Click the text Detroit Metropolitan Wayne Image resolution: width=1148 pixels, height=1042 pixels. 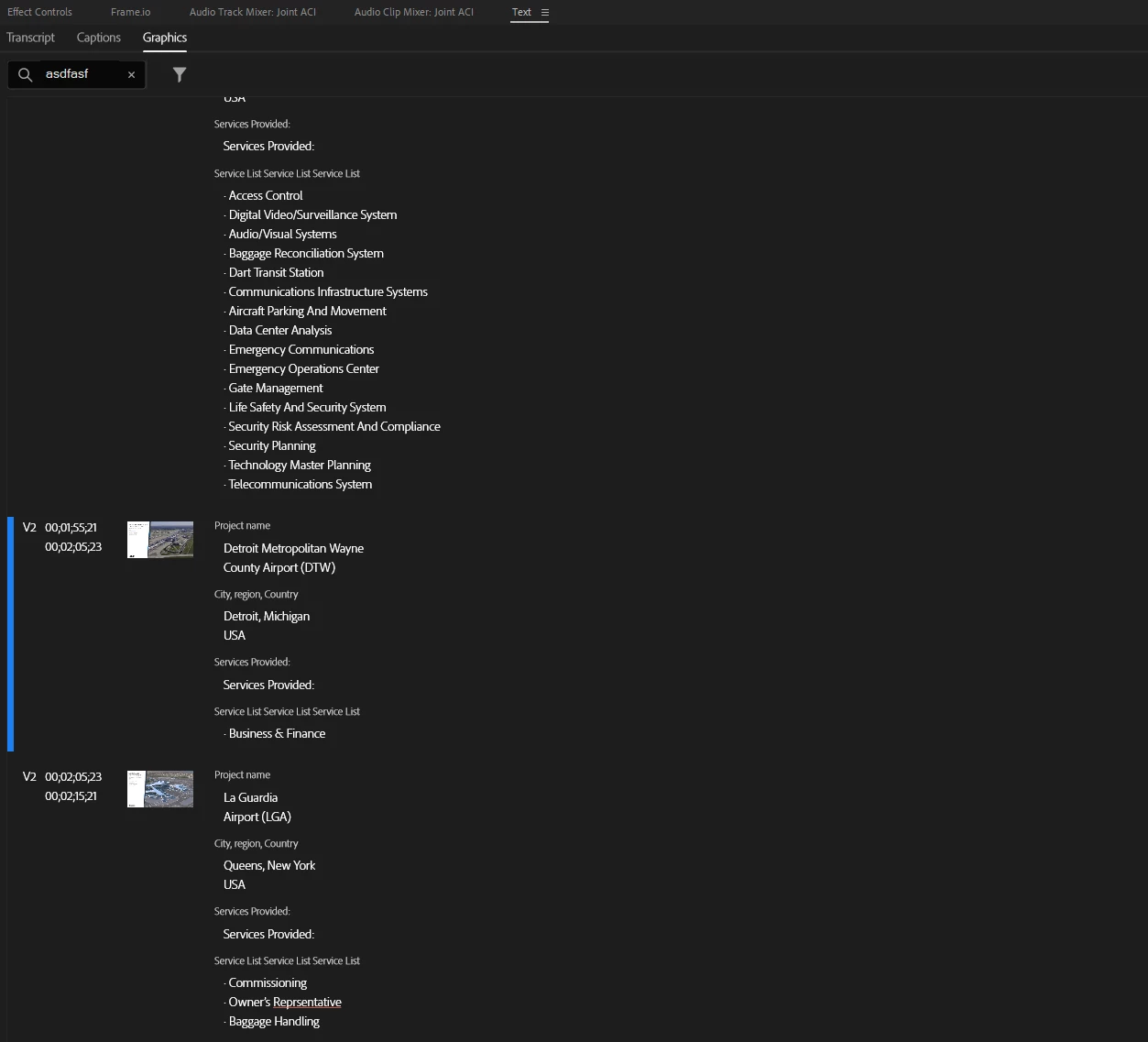click(x=293, y=548)
